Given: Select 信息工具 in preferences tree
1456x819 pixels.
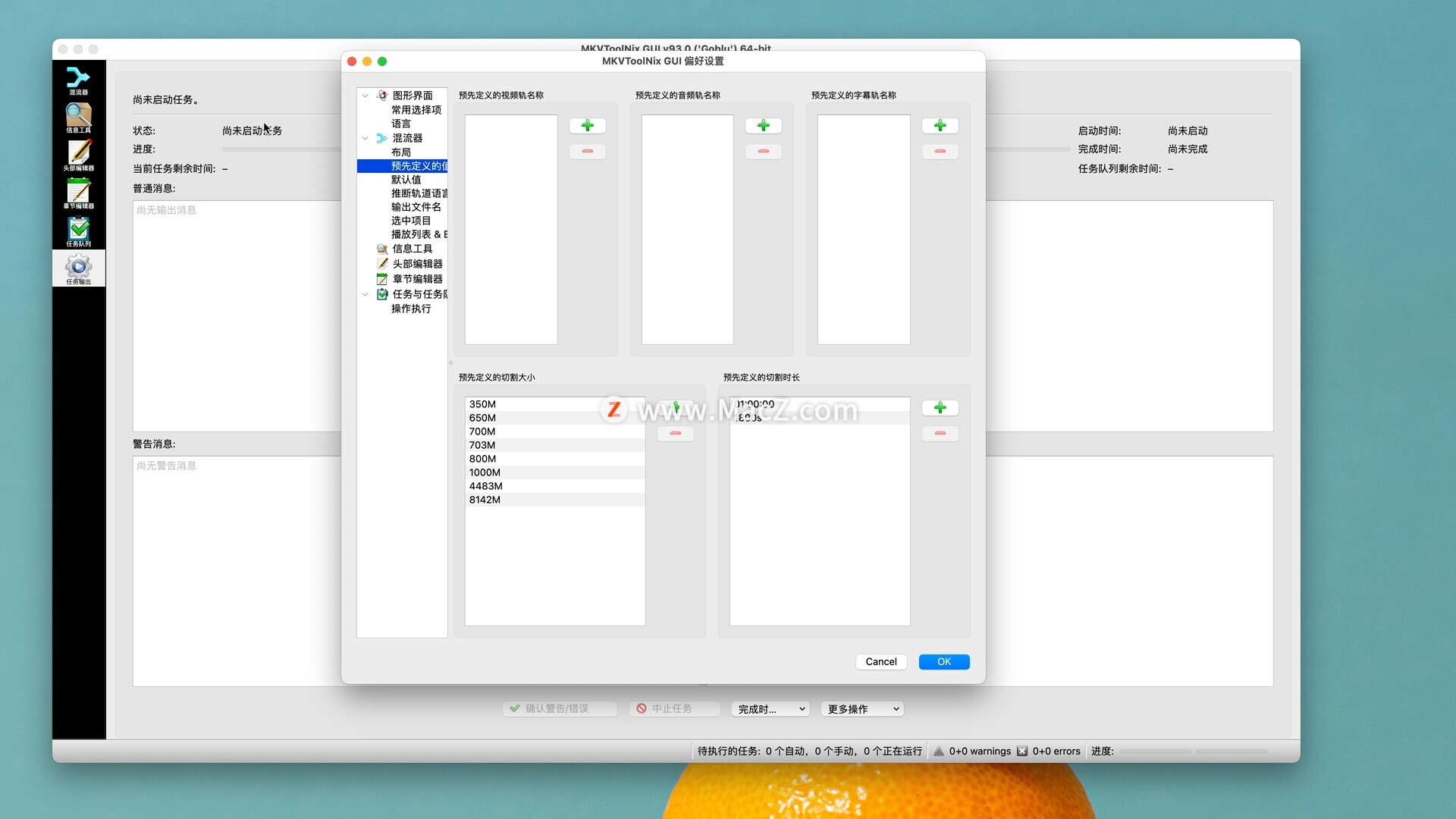Looking at the screenshot, I should coord(413,249).
